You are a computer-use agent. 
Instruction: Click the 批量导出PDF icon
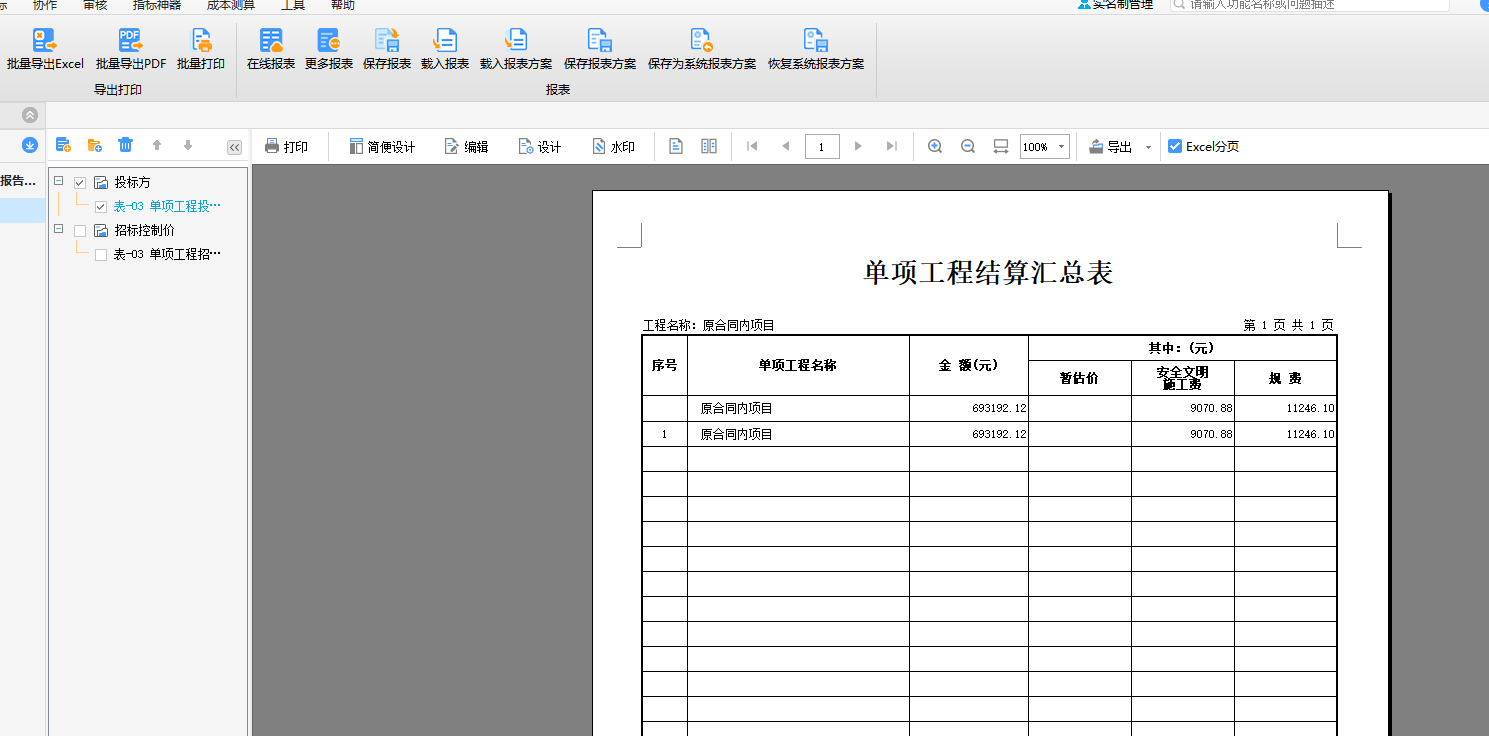[x=131, y=40]
